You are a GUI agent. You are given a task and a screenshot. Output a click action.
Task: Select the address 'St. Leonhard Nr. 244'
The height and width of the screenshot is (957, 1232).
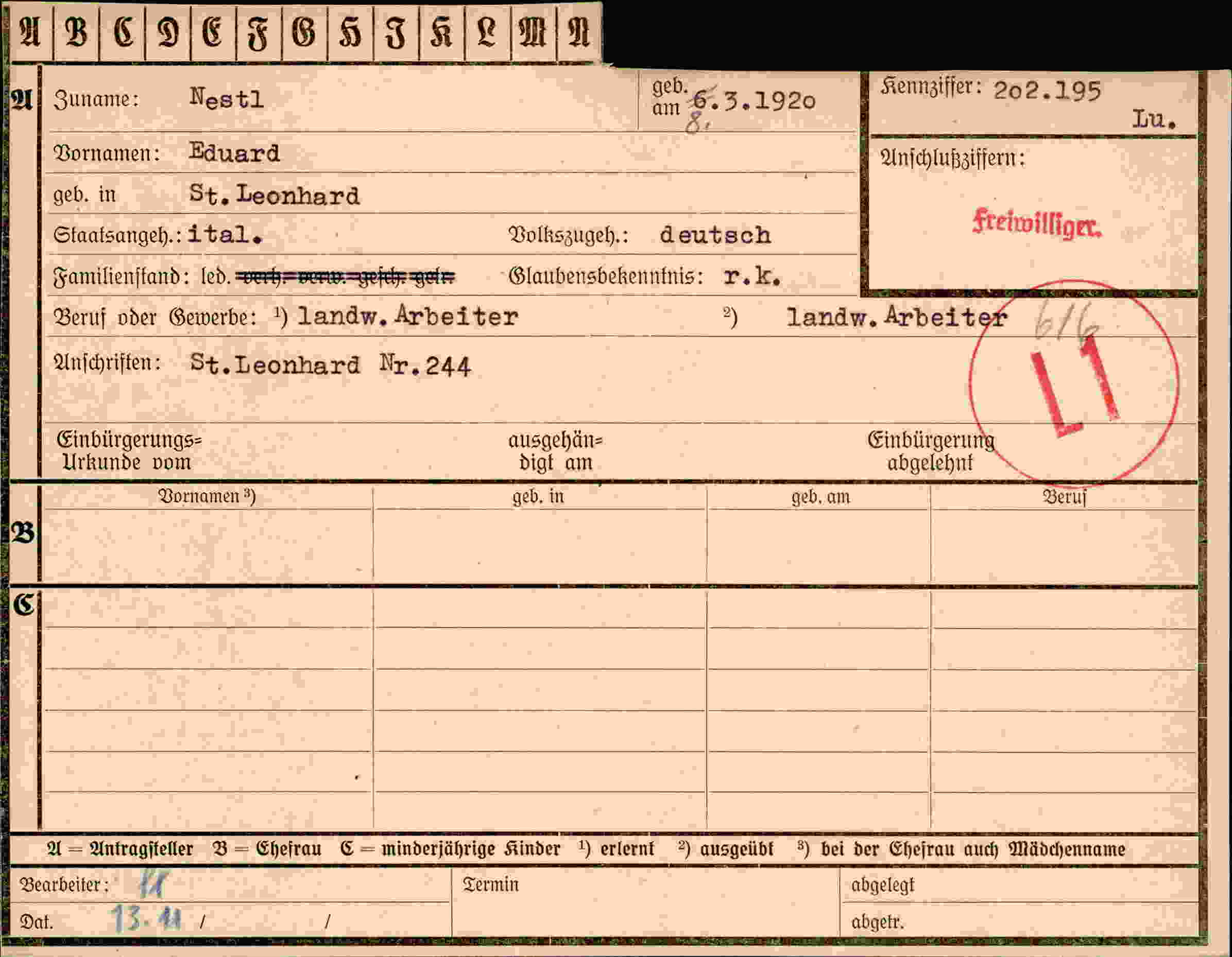(x=330, y=366)
